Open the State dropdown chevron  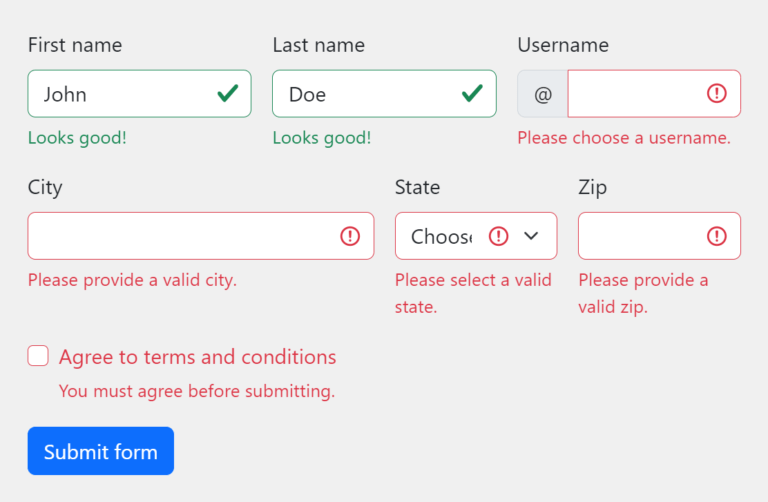point(531,236)
